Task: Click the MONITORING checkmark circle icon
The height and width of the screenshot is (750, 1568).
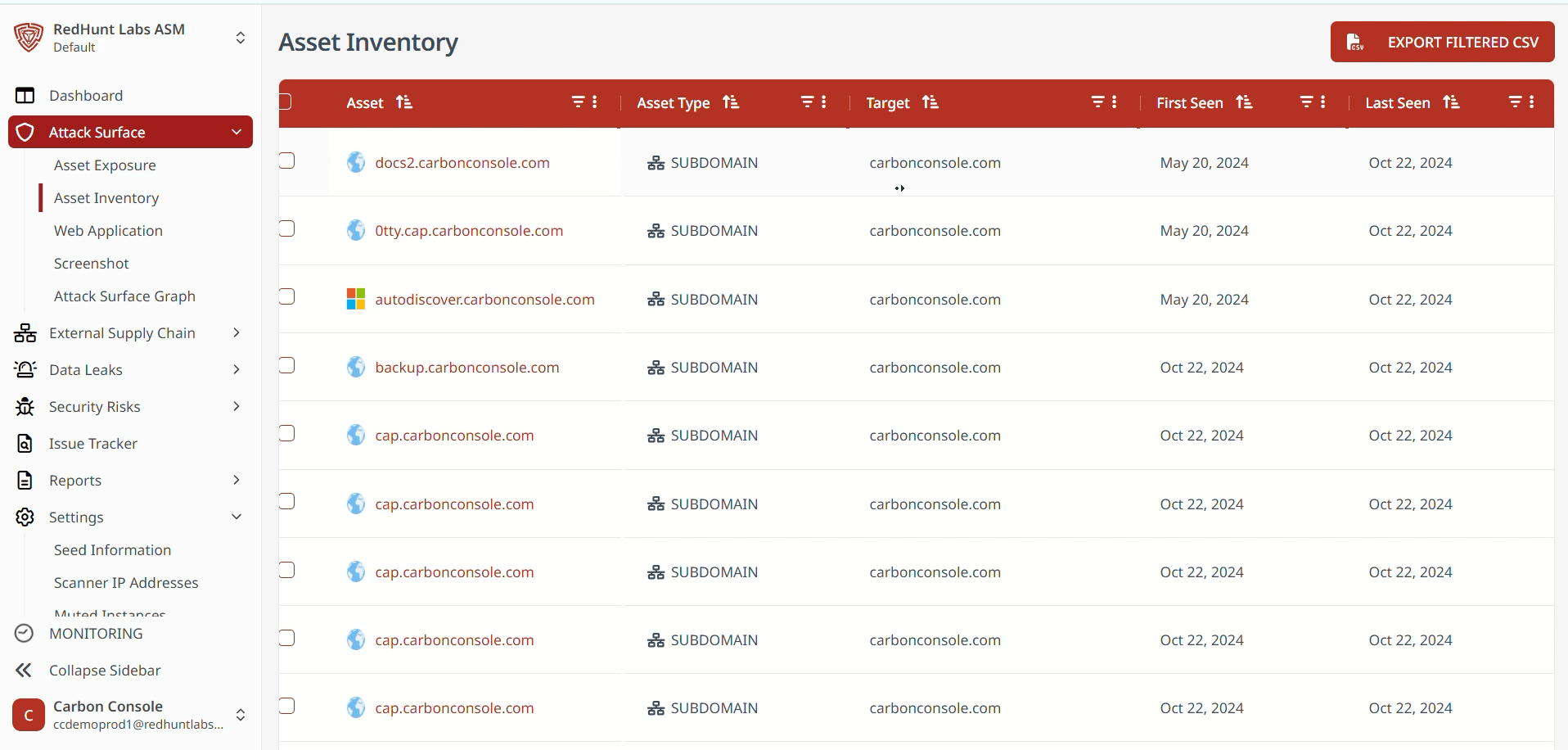Action: (x=25, y=633)
